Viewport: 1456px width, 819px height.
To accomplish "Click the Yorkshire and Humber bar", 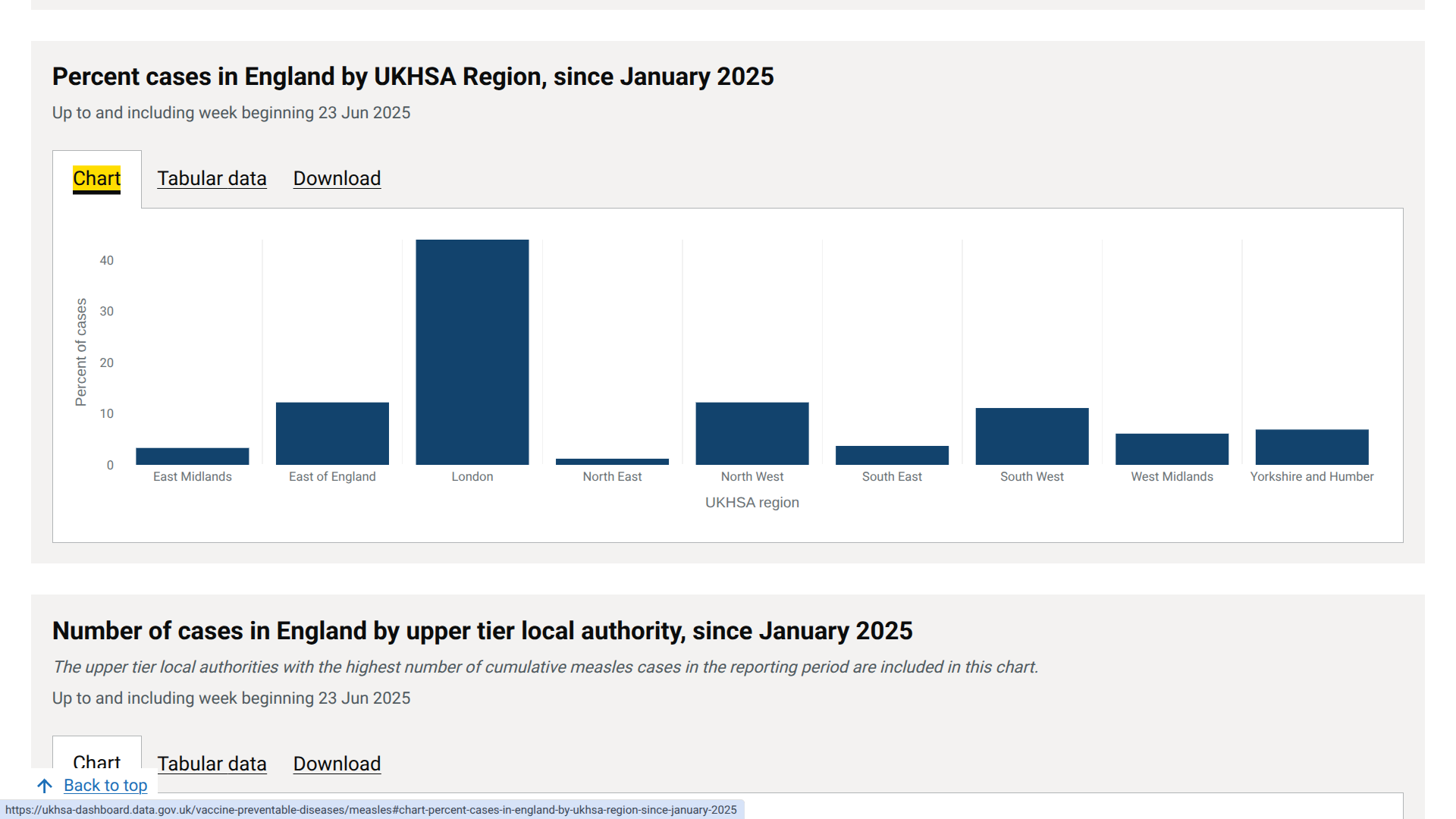I will click(x=1311, y=447).
